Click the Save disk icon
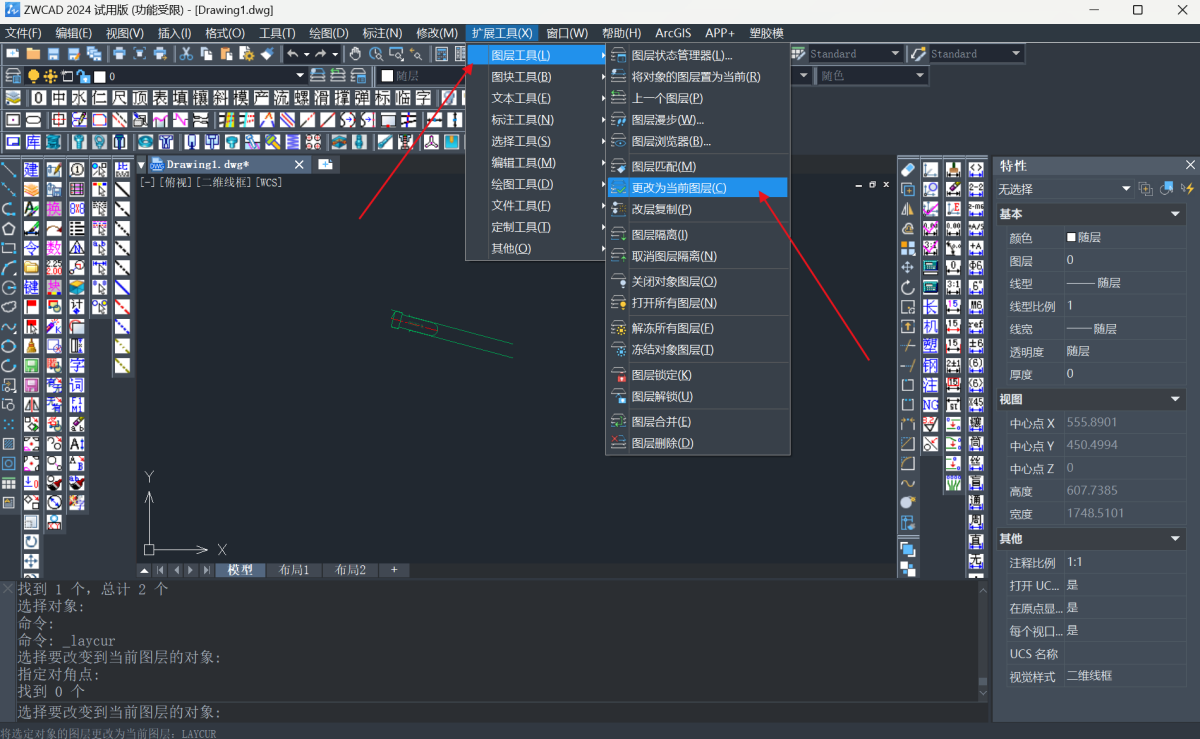1200x739 pixels. click(x=52, y=54)
